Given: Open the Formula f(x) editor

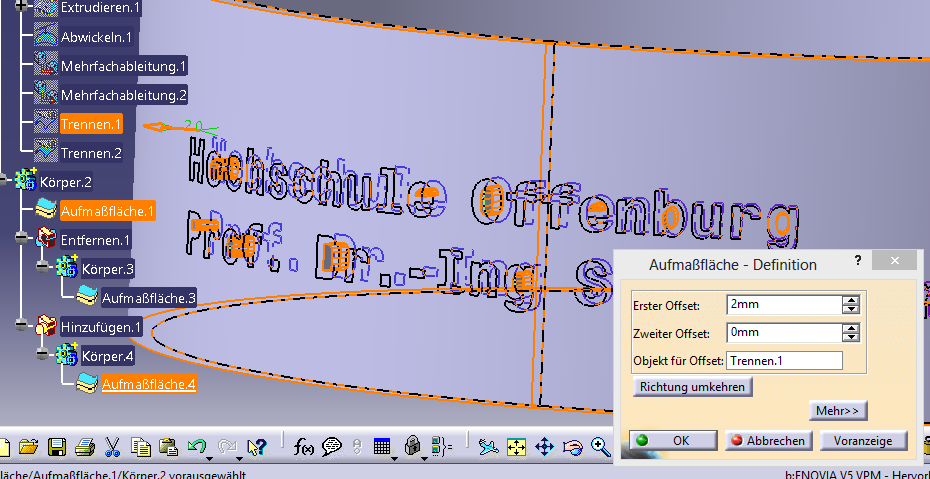Looking at the screenshot, I should [x=304, y=446].
